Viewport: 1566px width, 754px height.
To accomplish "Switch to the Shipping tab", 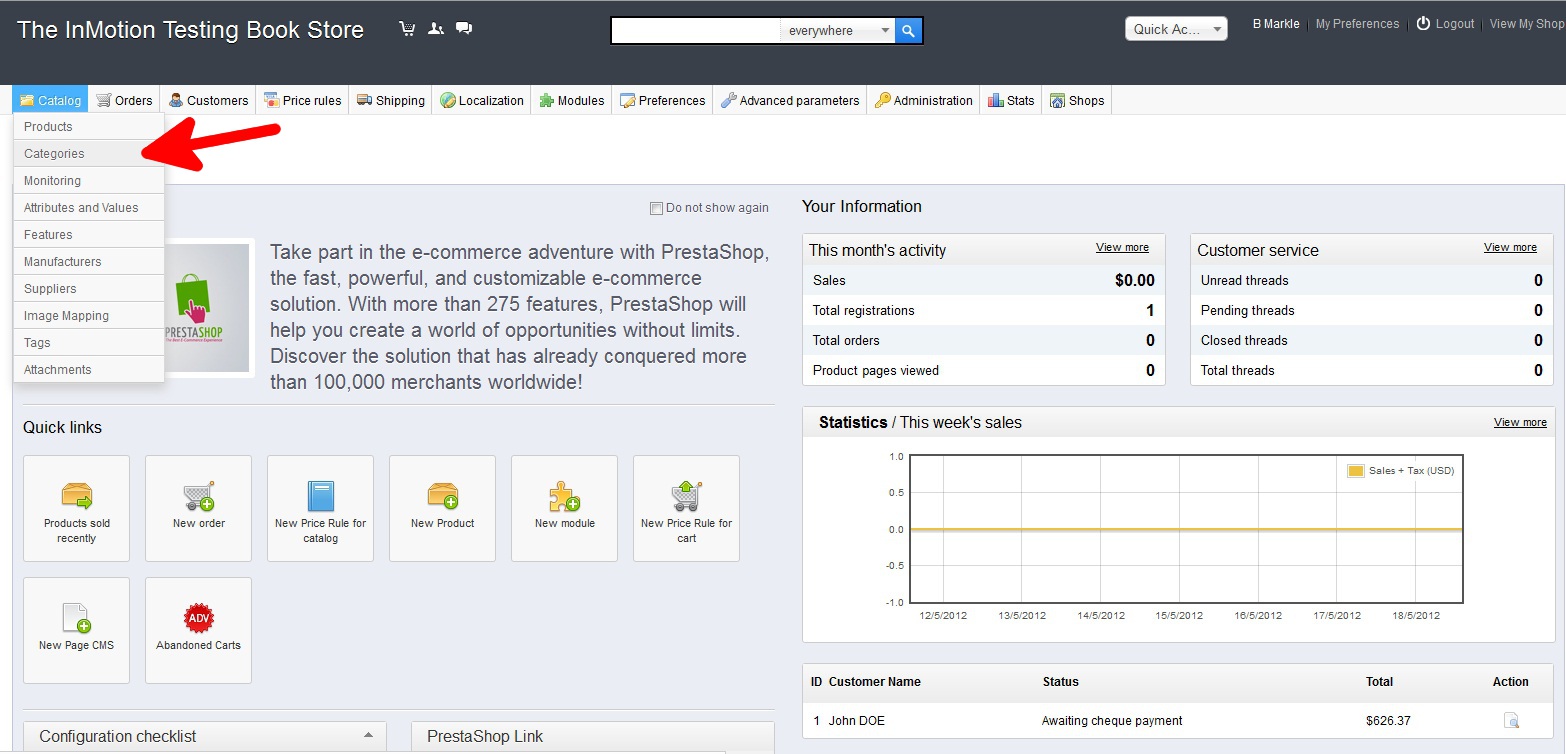I will (390, 100).
